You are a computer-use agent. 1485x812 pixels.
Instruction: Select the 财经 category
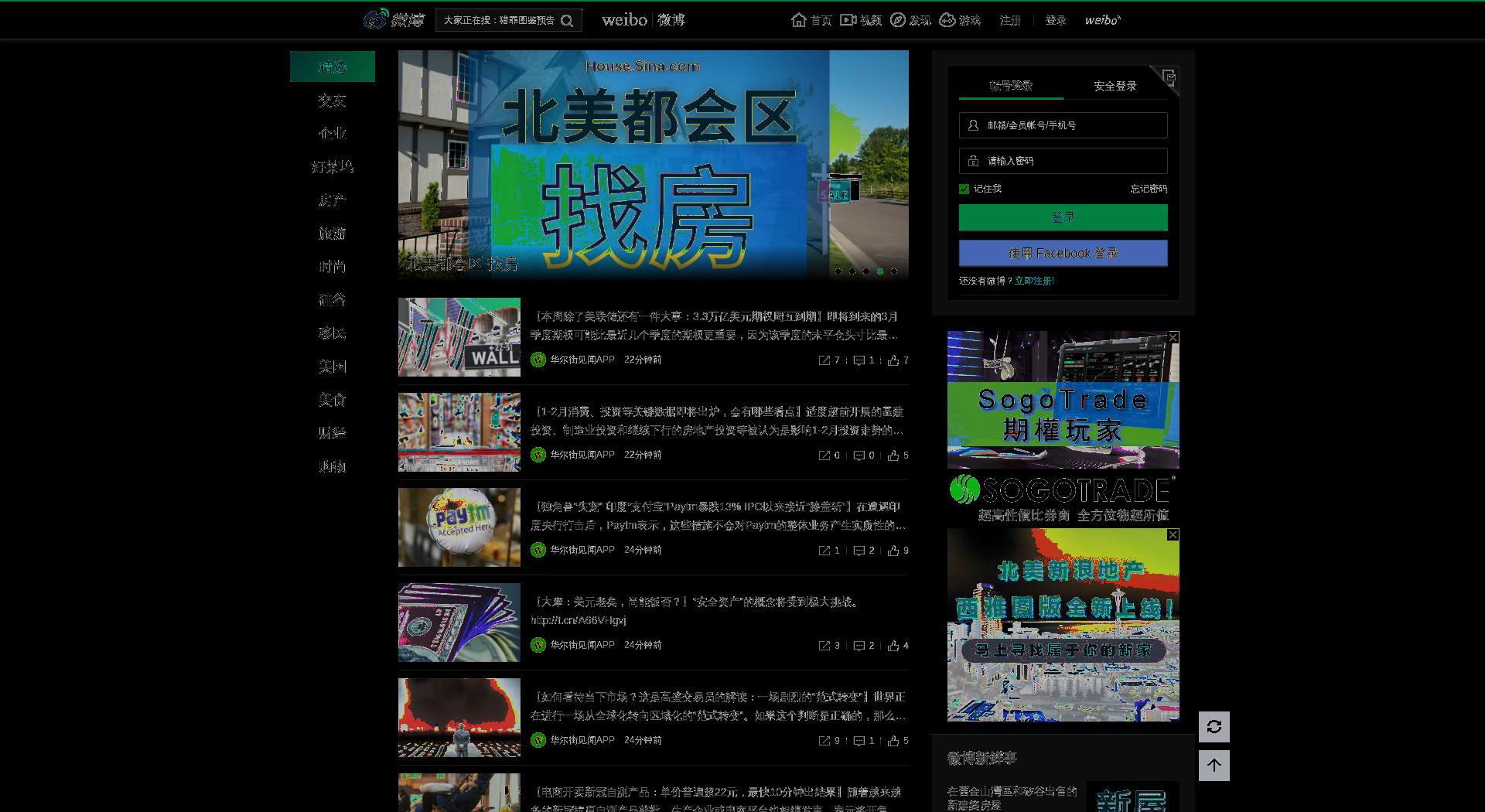pyautogui.click(x=333, y=433)
